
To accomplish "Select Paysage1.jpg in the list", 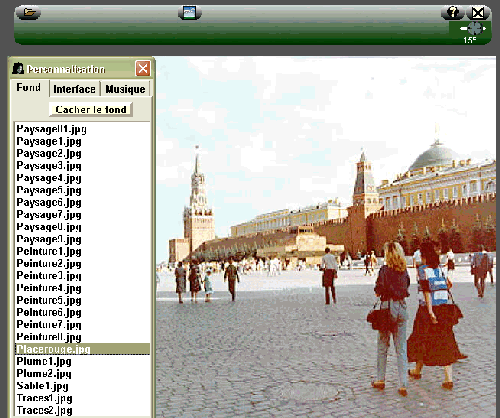I will tap(82, 142).
